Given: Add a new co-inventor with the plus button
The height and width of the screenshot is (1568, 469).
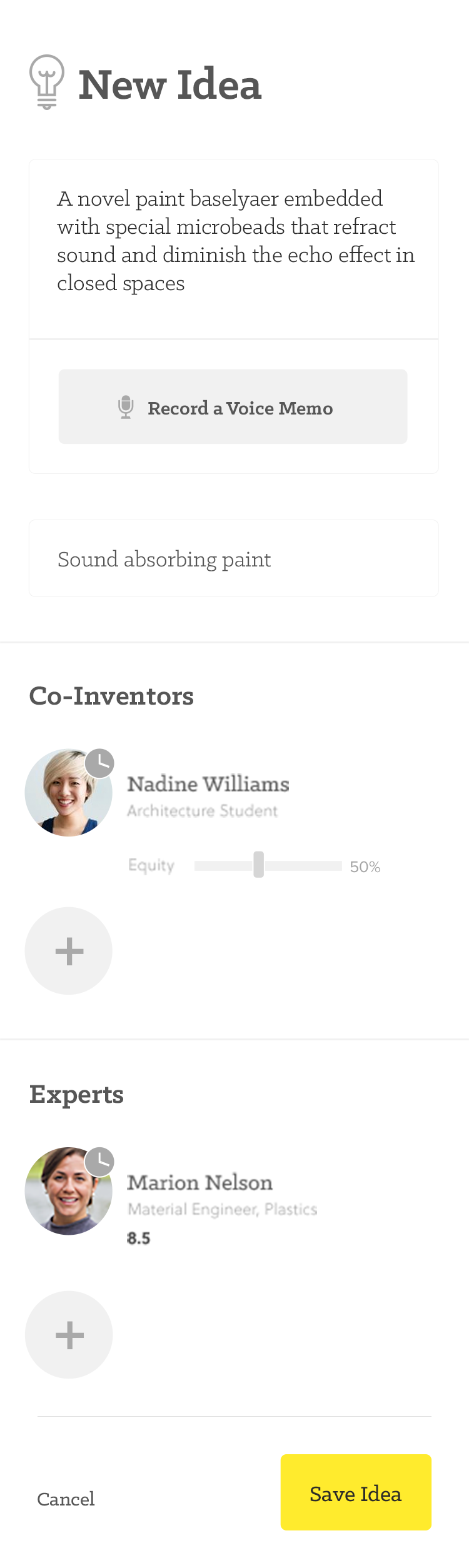Looking at the screenshot, I should 69,951.
